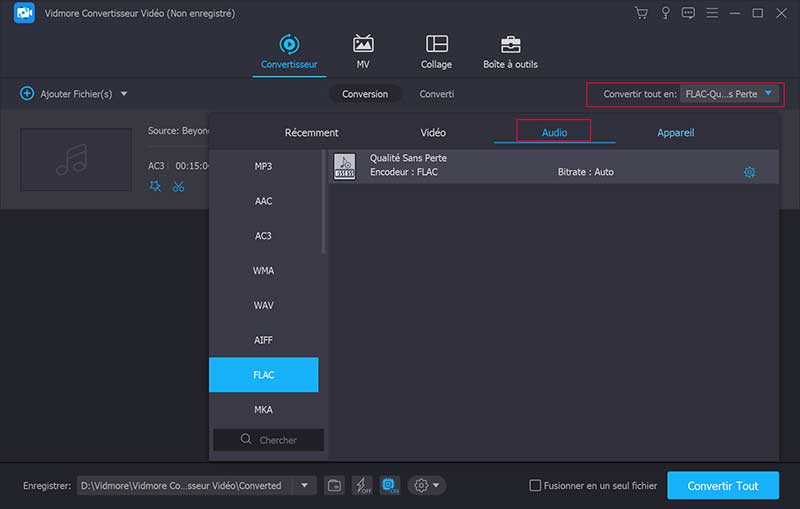Toggle the lightning fast conversion icon

362,486
